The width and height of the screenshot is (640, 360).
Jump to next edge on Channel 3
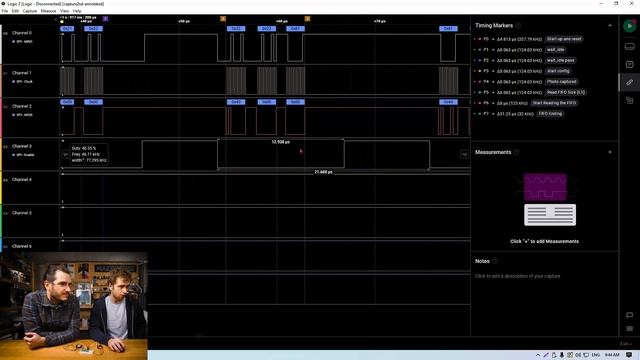(464, 155)
